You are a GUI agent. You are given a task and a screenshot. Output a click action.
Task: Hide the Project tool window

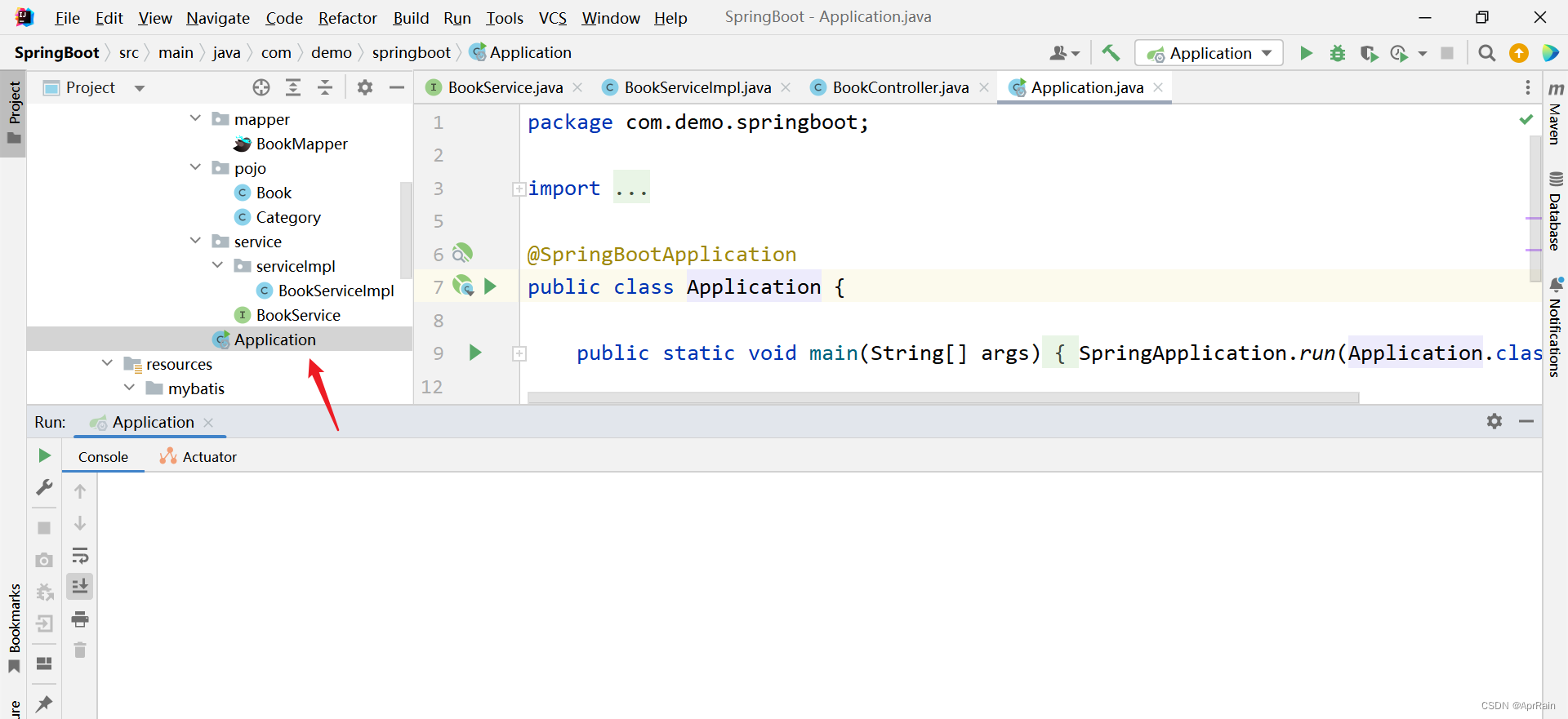pos(397,87)
